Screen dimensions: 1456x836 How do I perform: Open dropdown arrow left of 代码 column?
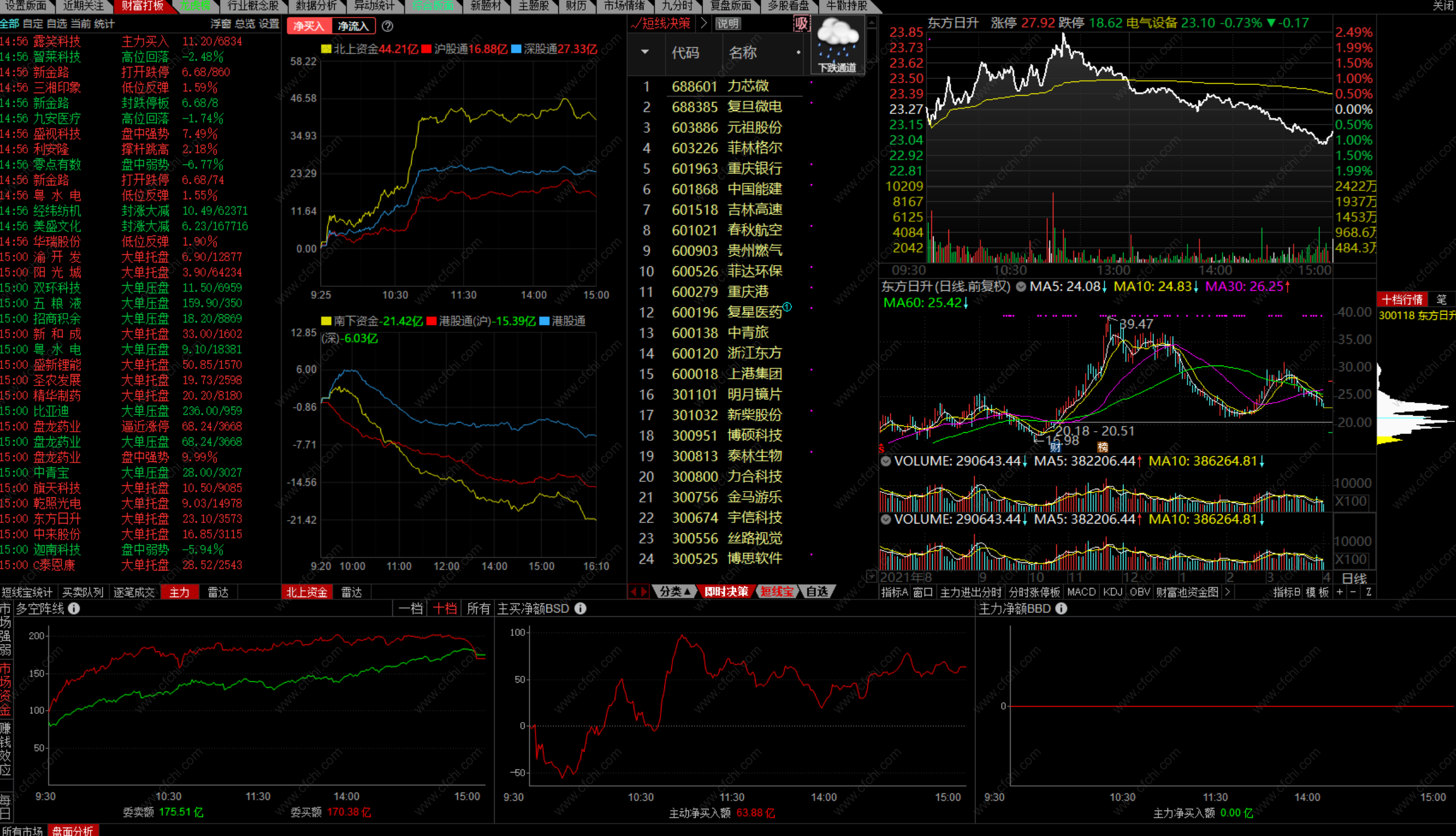pyautogui.click(x=645, y=52)
